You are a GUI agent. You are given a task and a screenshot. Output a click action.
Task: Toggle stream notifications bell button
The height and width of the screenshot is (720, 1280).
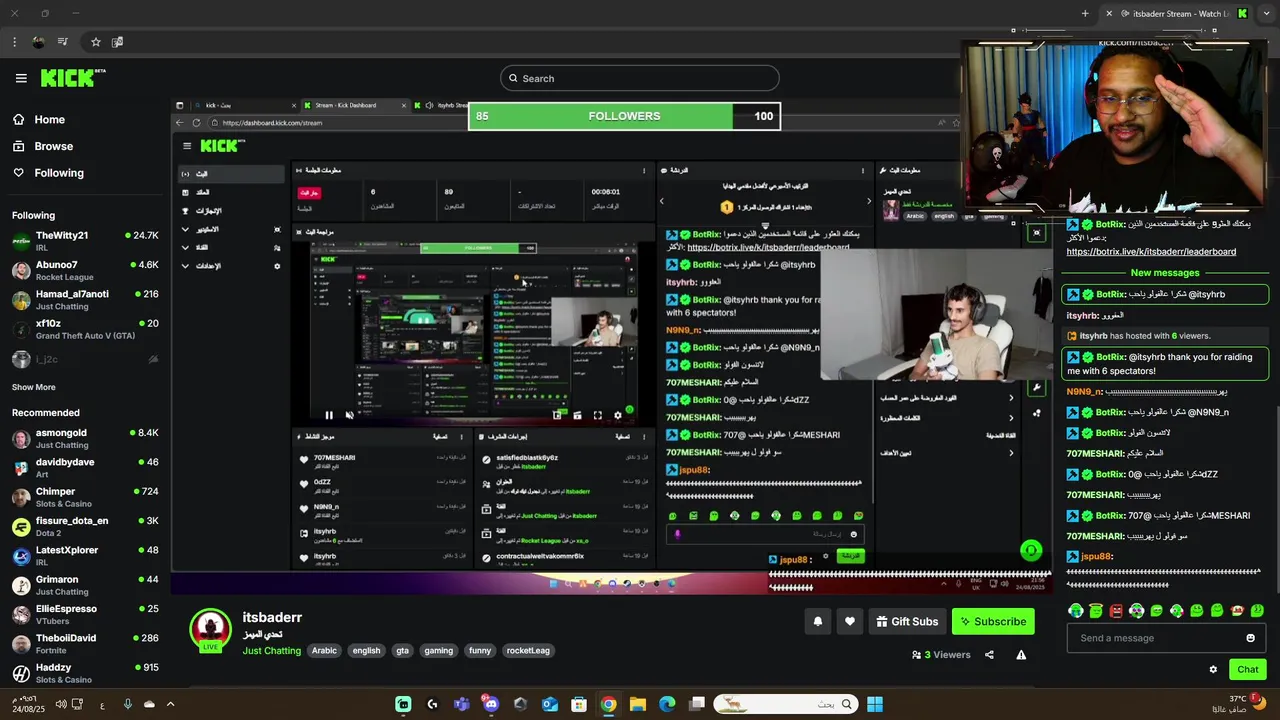click(818, 621)
